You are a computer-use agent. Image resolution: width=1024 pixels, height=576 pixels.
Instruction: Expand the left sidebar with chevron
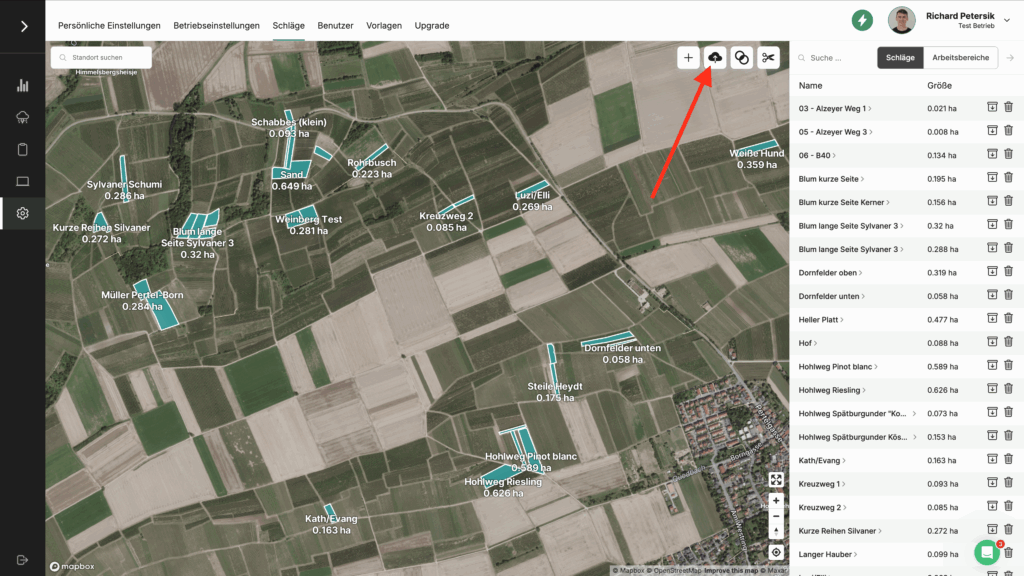coord(23,26)
